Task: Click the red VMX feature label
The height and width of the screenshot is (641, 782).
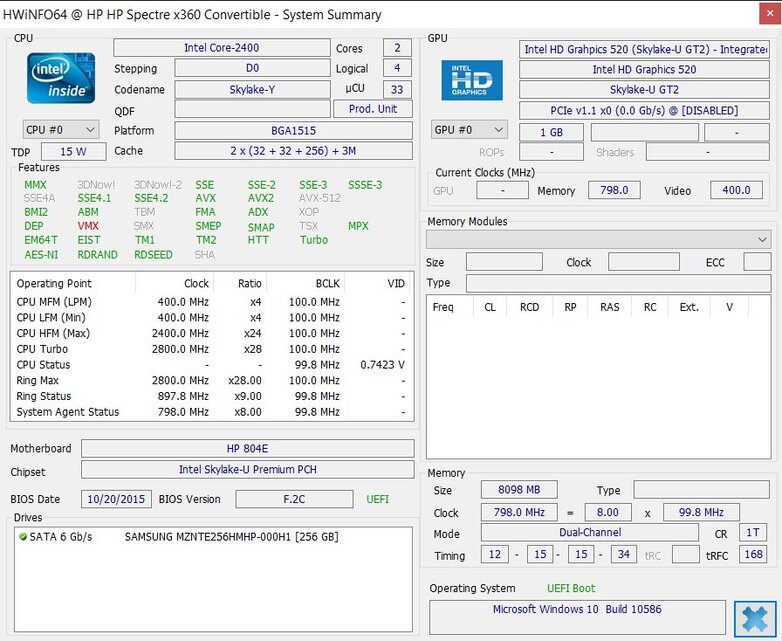Action: [x=88, y=226]
